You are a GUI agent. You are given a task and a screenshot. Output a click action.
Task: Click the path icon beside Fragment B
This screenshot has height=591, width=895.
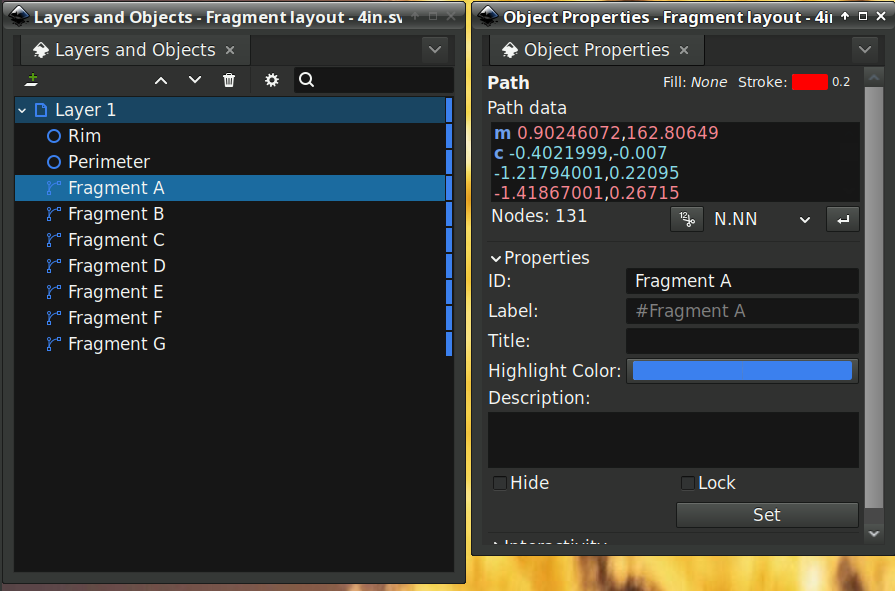54,213
